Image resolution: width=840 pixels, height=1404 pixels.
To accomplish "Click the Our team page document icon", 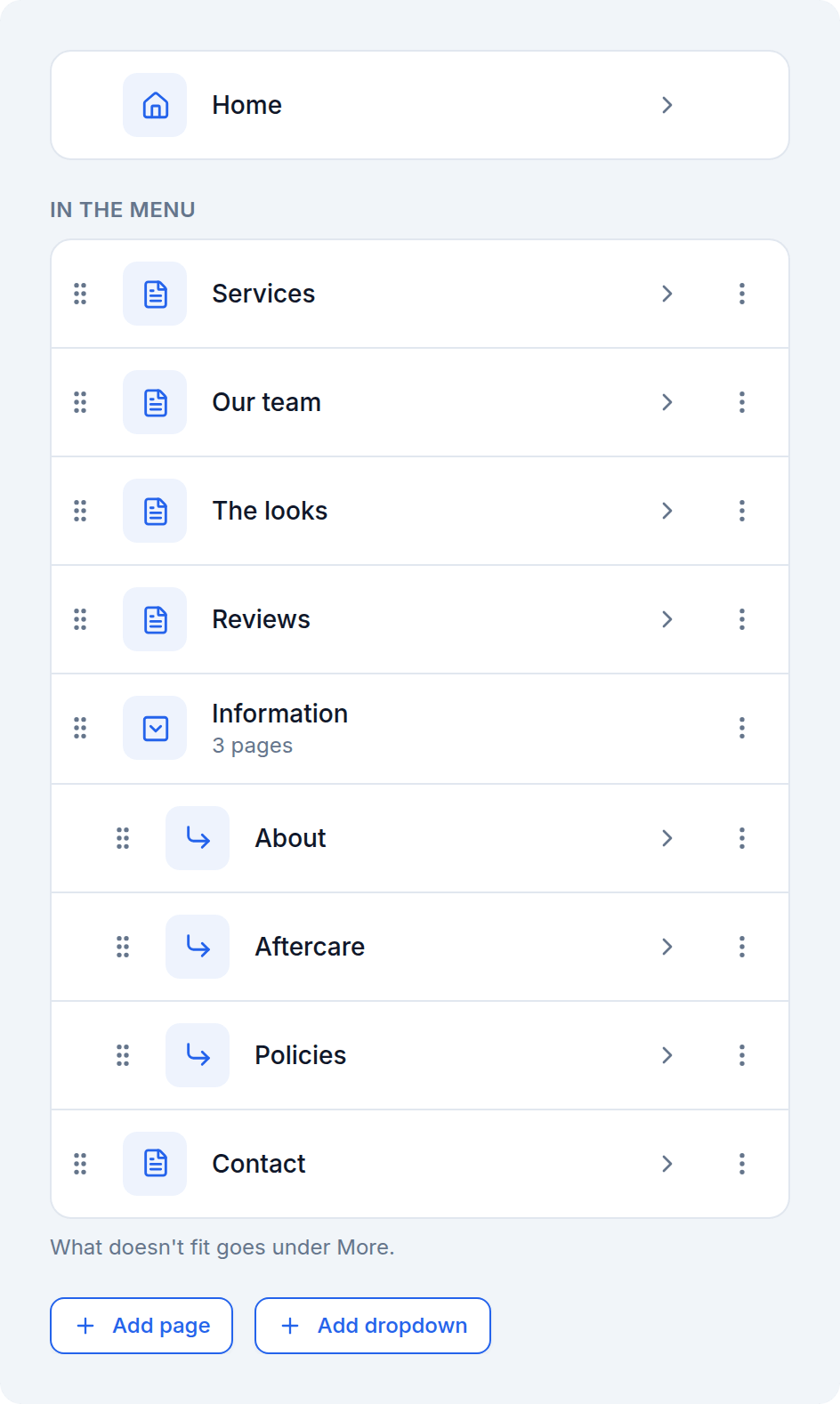I will [155, 402].
